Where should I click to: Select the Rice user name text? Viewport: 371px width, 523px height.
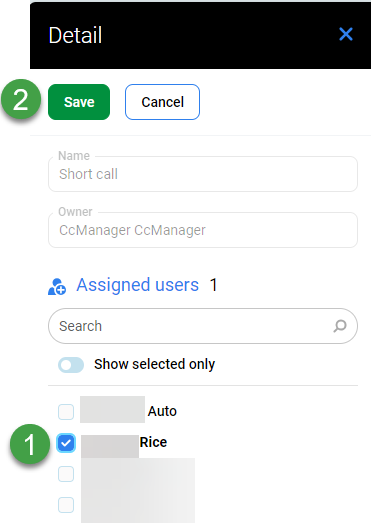pyautogui.click(x=153, y=442)
